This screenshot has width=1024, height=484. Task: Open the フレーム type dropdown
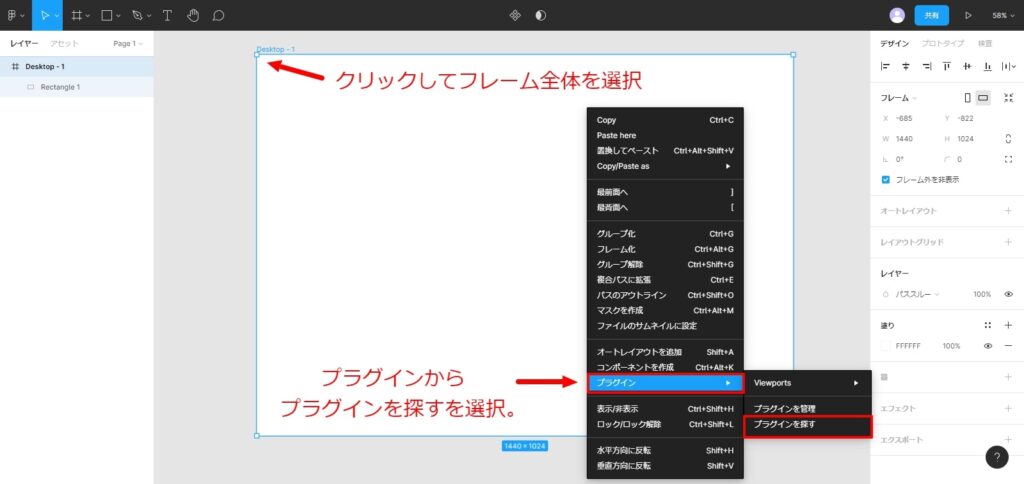899,98
